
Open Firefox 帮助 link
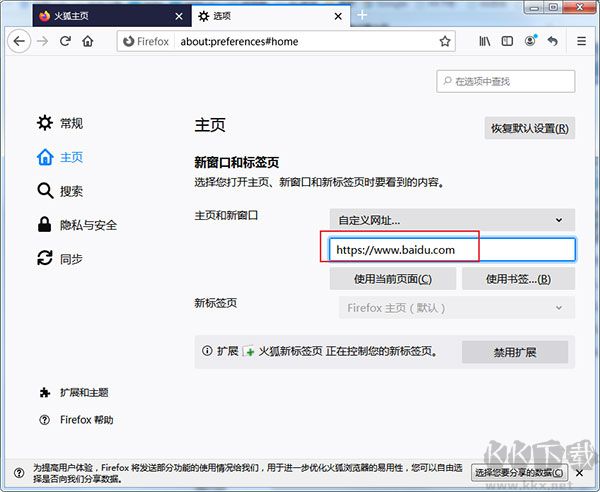tap(76, 420)
